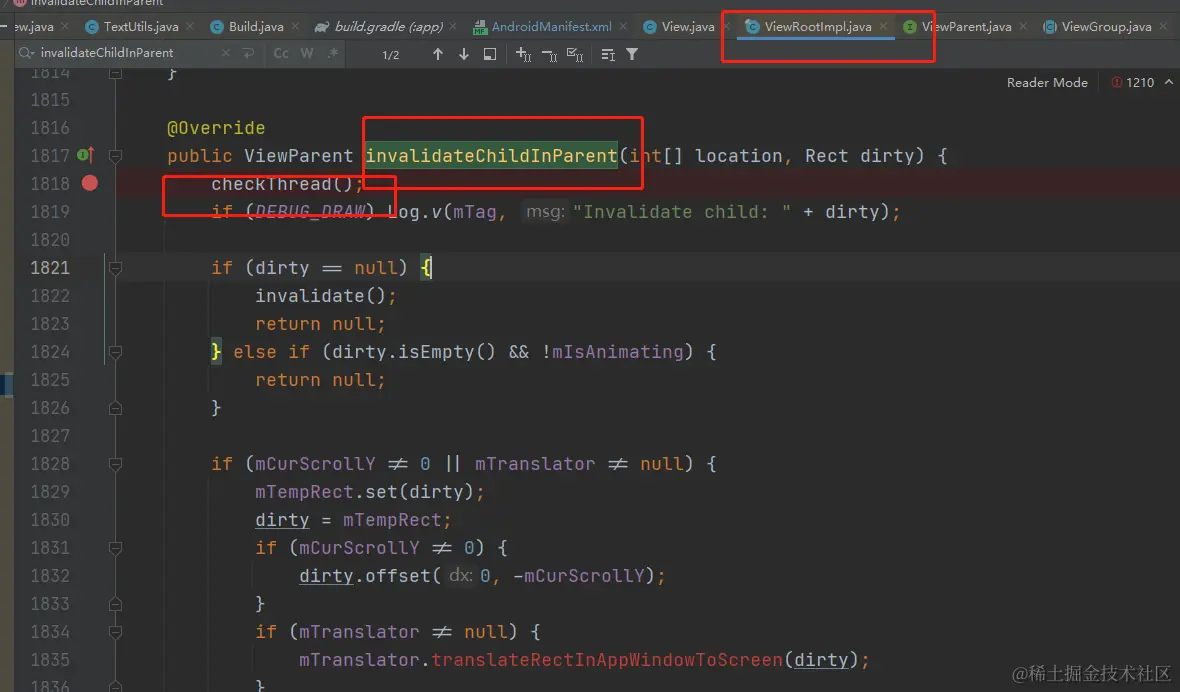This screenshot has height=692, width=1180.
Task: Click the 1/2 match counter
Action: coord(391,54)
